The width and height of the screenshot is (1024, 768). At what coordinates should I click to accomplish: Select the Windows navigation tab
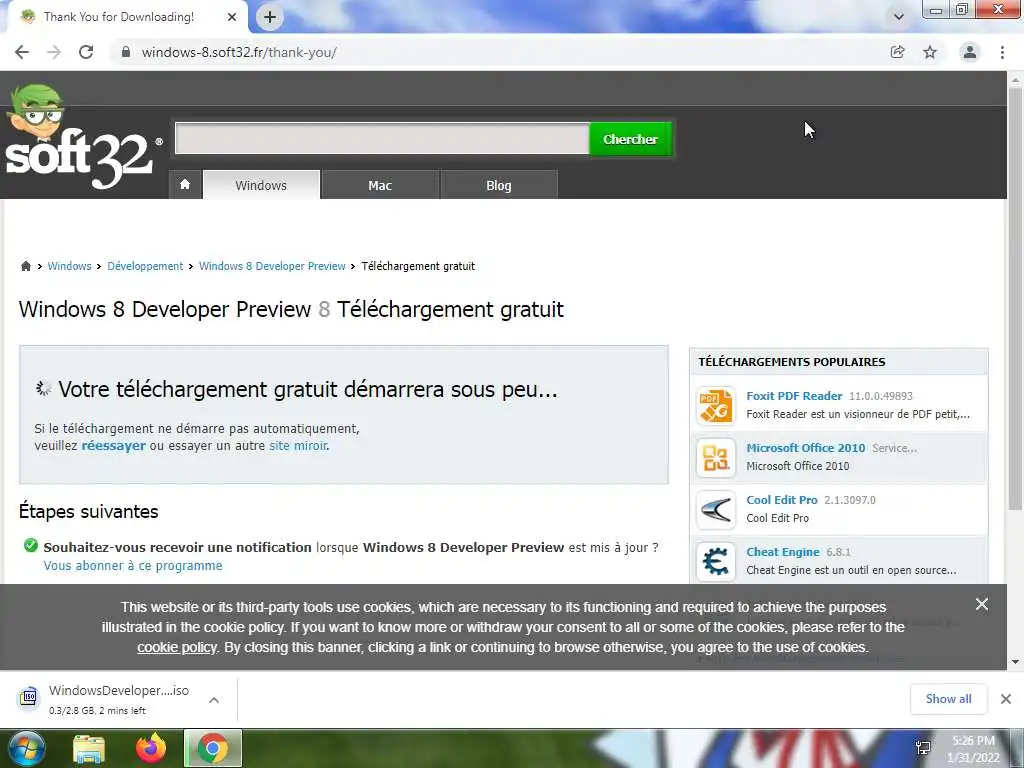pos(261,185)
